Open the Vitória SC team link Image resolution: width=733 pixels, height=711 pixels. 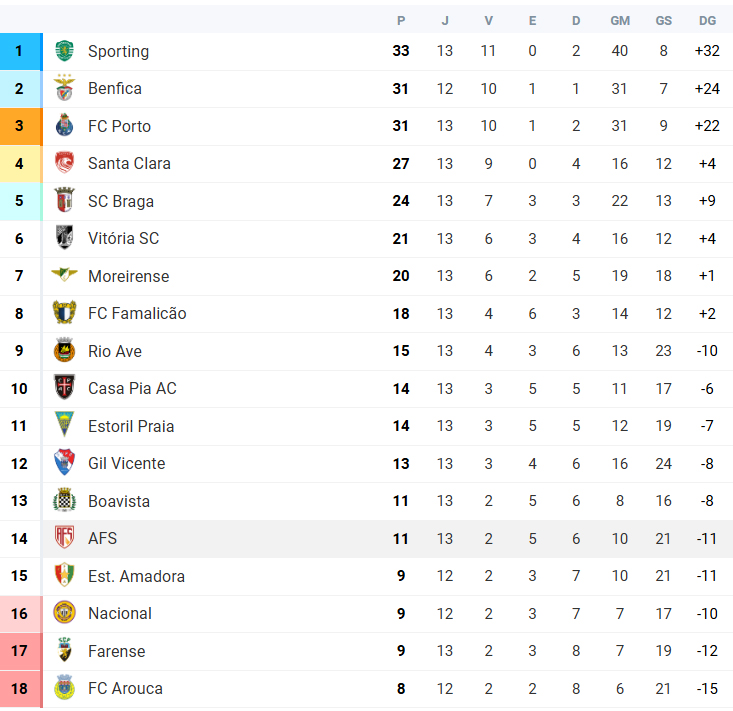(x=123, y=238)
